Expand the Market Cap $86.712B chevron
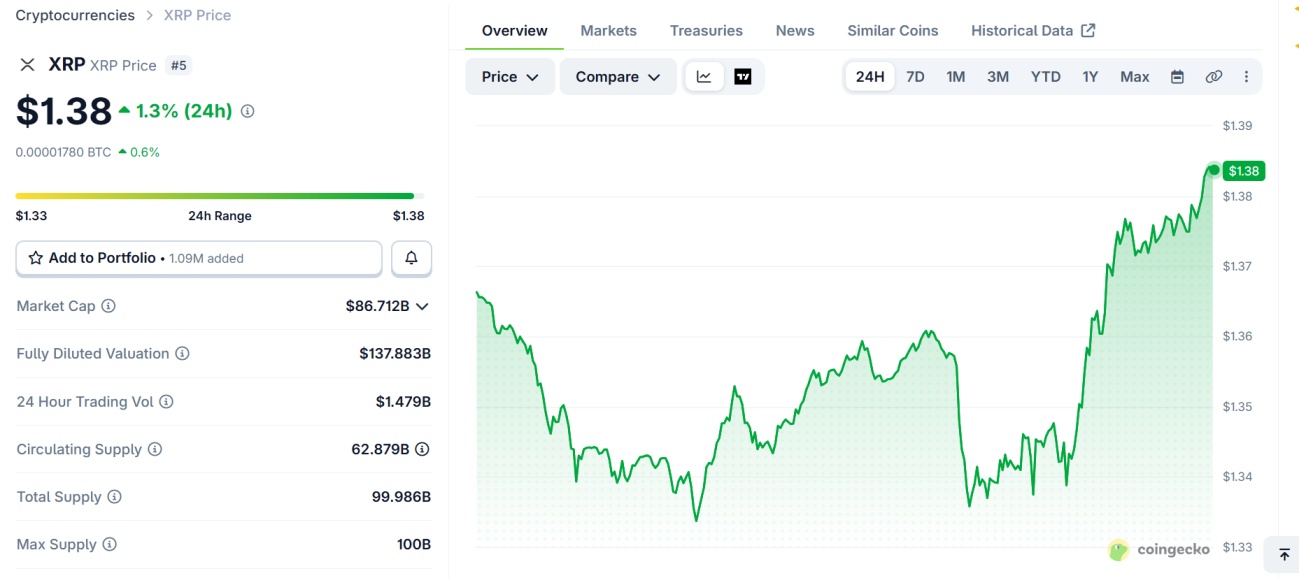 point(422,306)
